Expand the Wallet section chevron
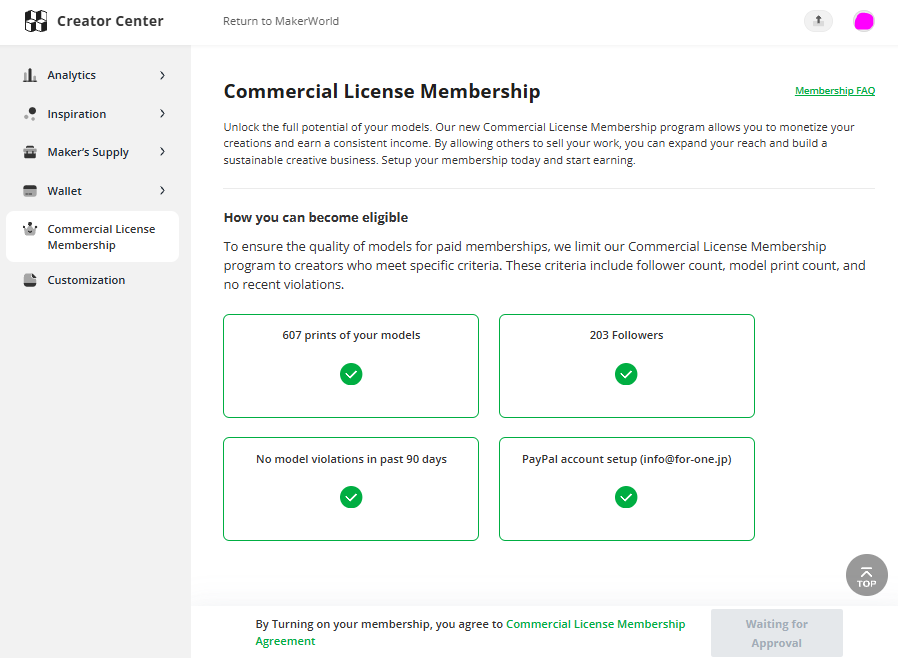Image resolution: width=898 pixels, height=658 pixels. [163, 190]
